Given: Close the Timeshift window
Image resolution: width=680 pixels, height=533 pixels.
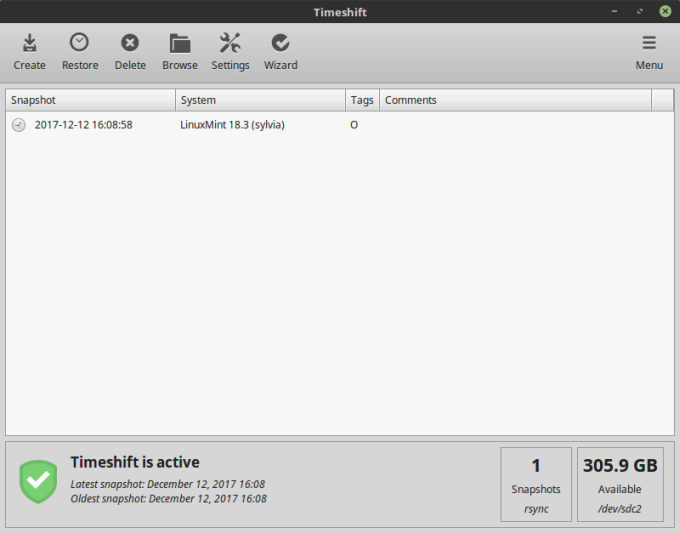Looking at the screenshot, I should click(664, 11).
